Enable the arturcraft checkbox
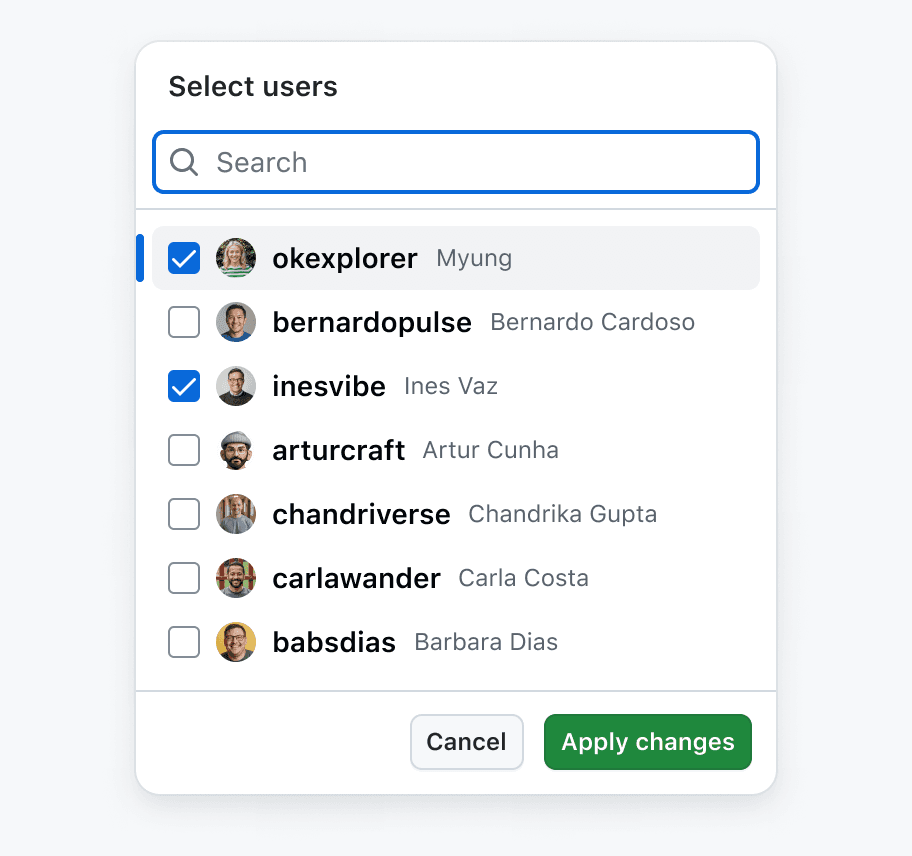The image size is (912, 856). click(184, 450)
